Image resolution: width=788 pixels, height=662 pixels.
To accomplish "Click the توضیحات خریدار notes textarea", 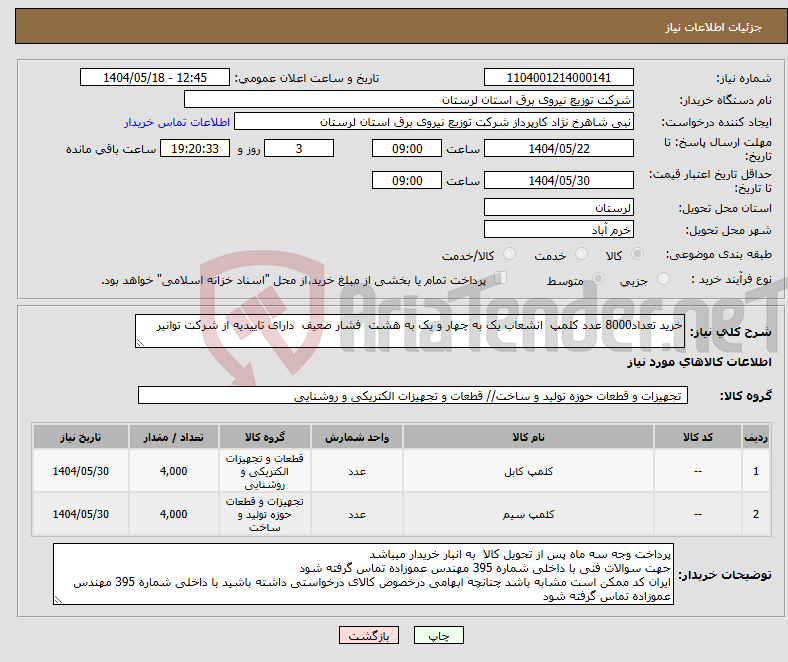I will coord(363,574).
